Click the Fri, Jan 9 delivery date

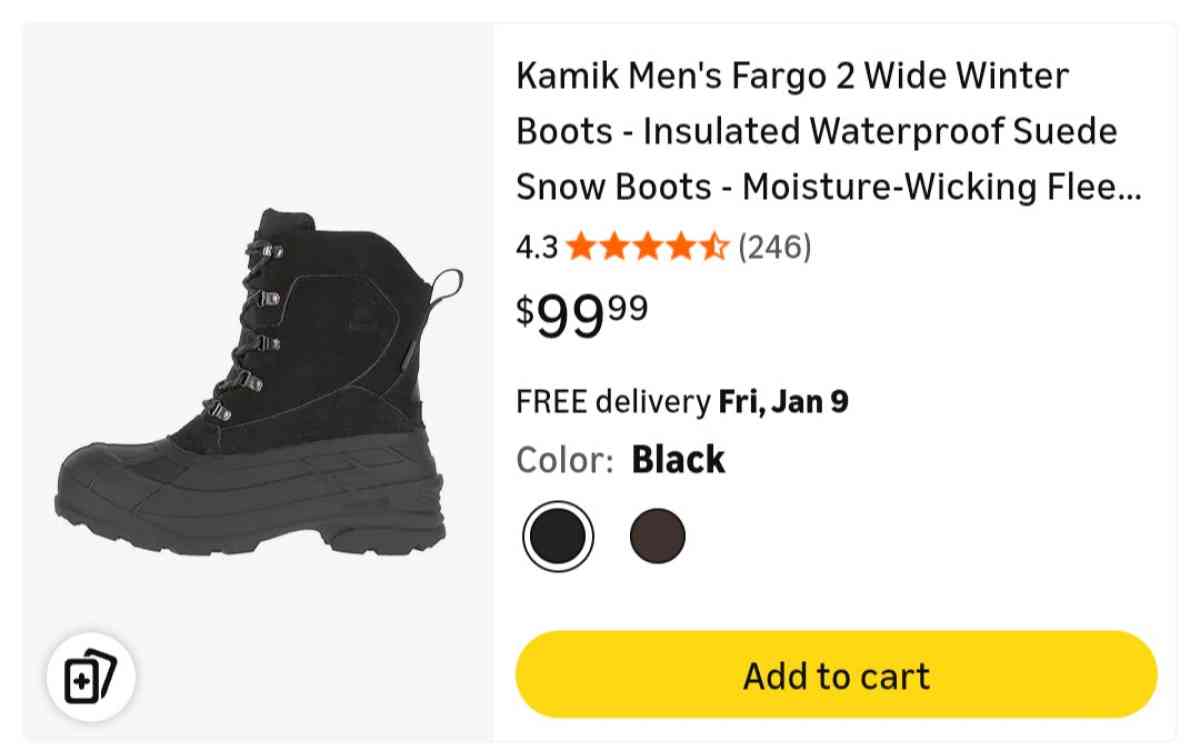pos(783,401)
